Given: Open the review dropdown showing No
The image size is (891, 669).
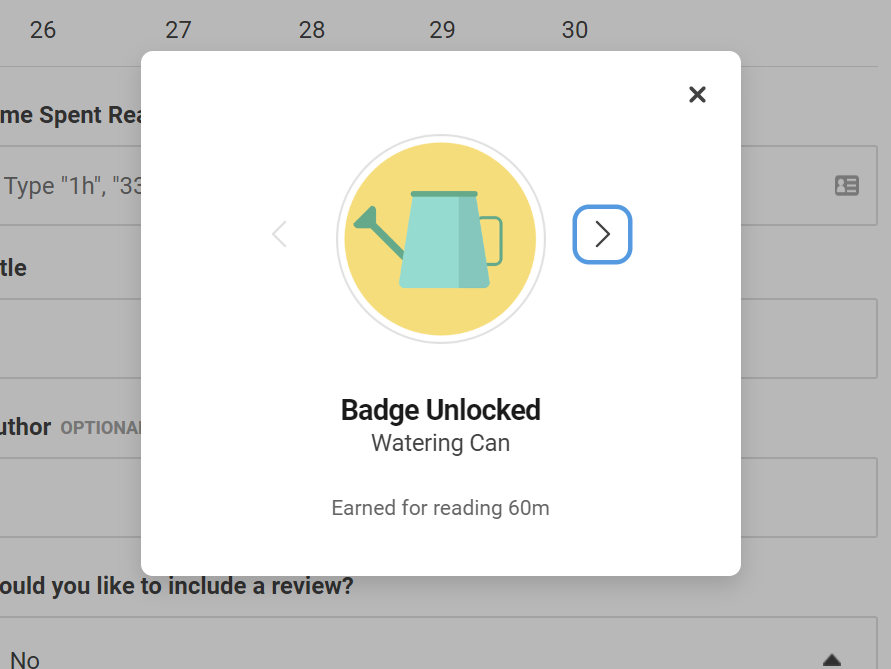Looking at the screenshot, I should 438,643.
